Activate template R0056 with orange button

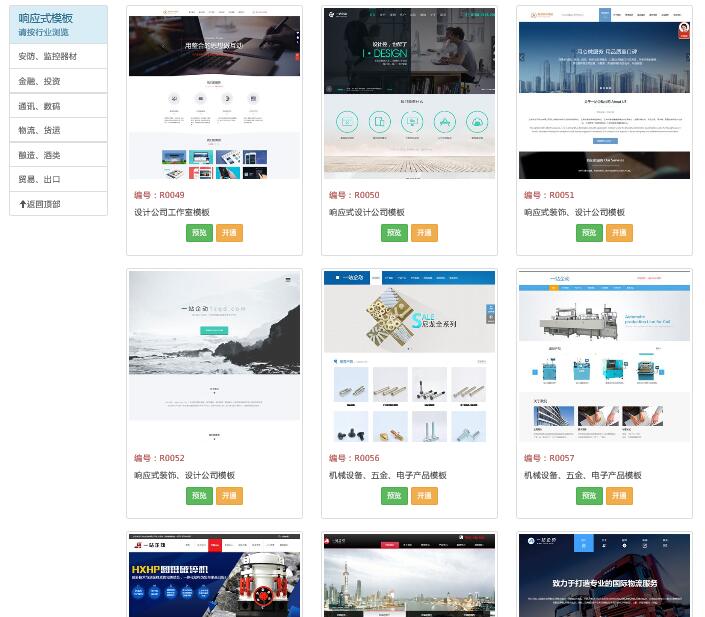(424, 496)
